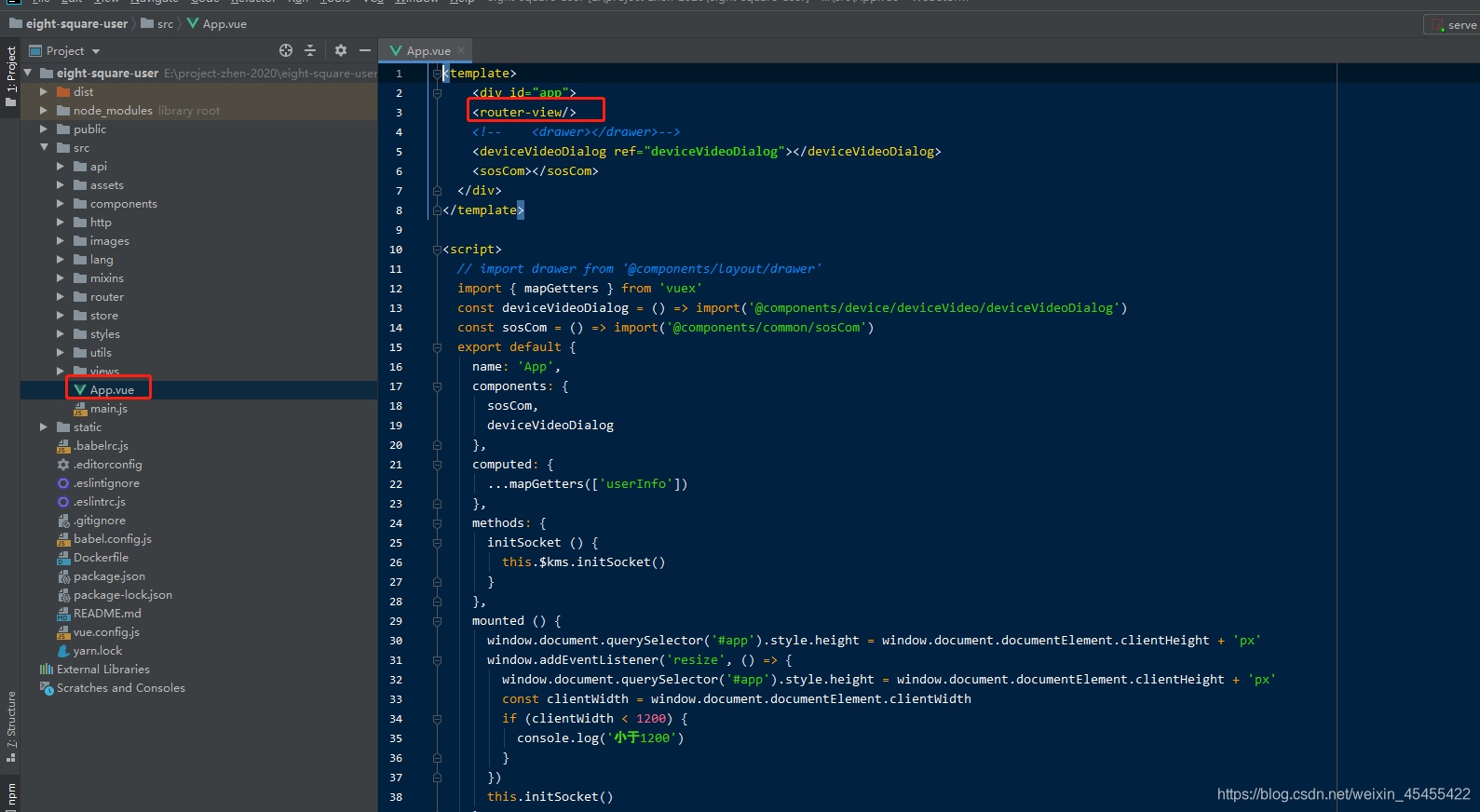Expand the router folder arrow

click(61, 296)
